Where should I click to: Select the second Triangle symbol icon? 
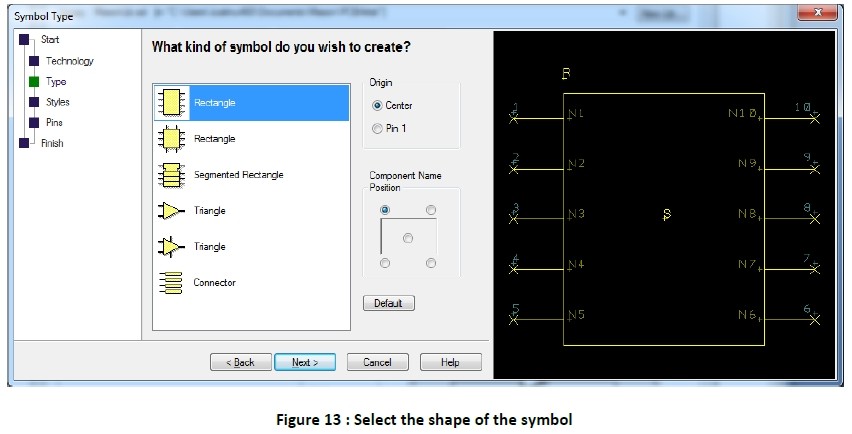click(x=172, y=247)
